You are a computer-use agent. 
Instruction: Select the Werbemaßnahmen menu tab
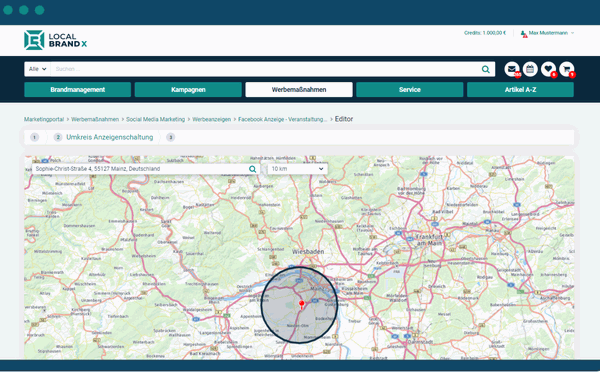[299, 90]
